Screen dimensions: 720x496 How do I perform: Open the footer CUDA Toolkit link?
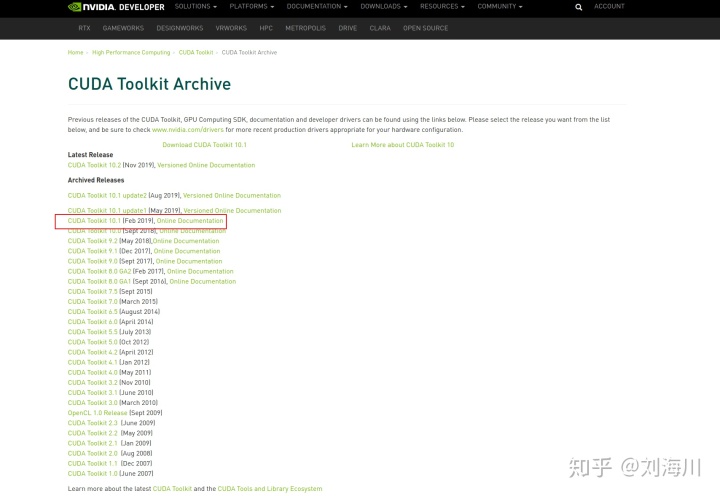point(172,489)
